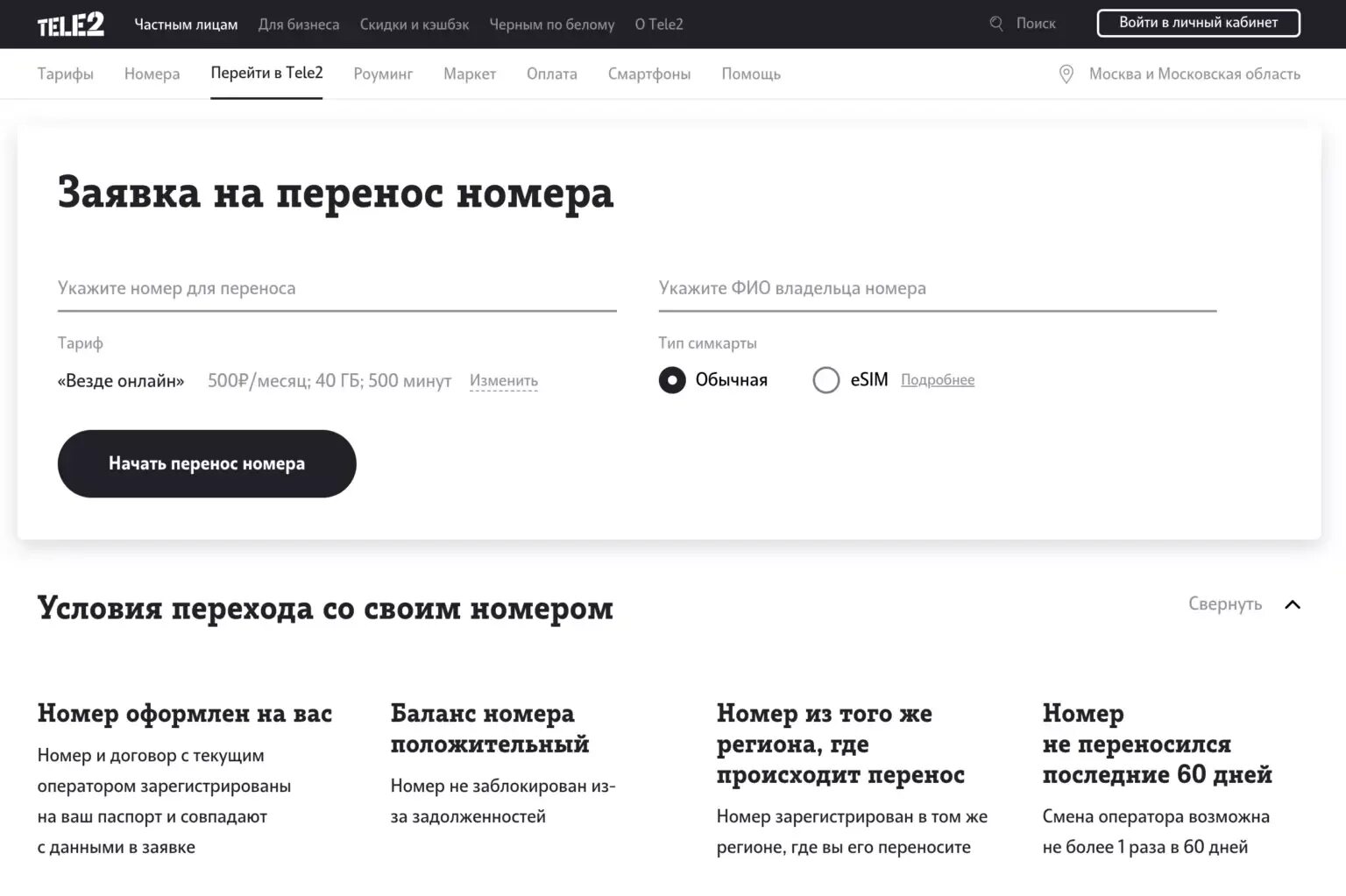
Task: Select the eSIM radio button
Action: pos(826,380)
